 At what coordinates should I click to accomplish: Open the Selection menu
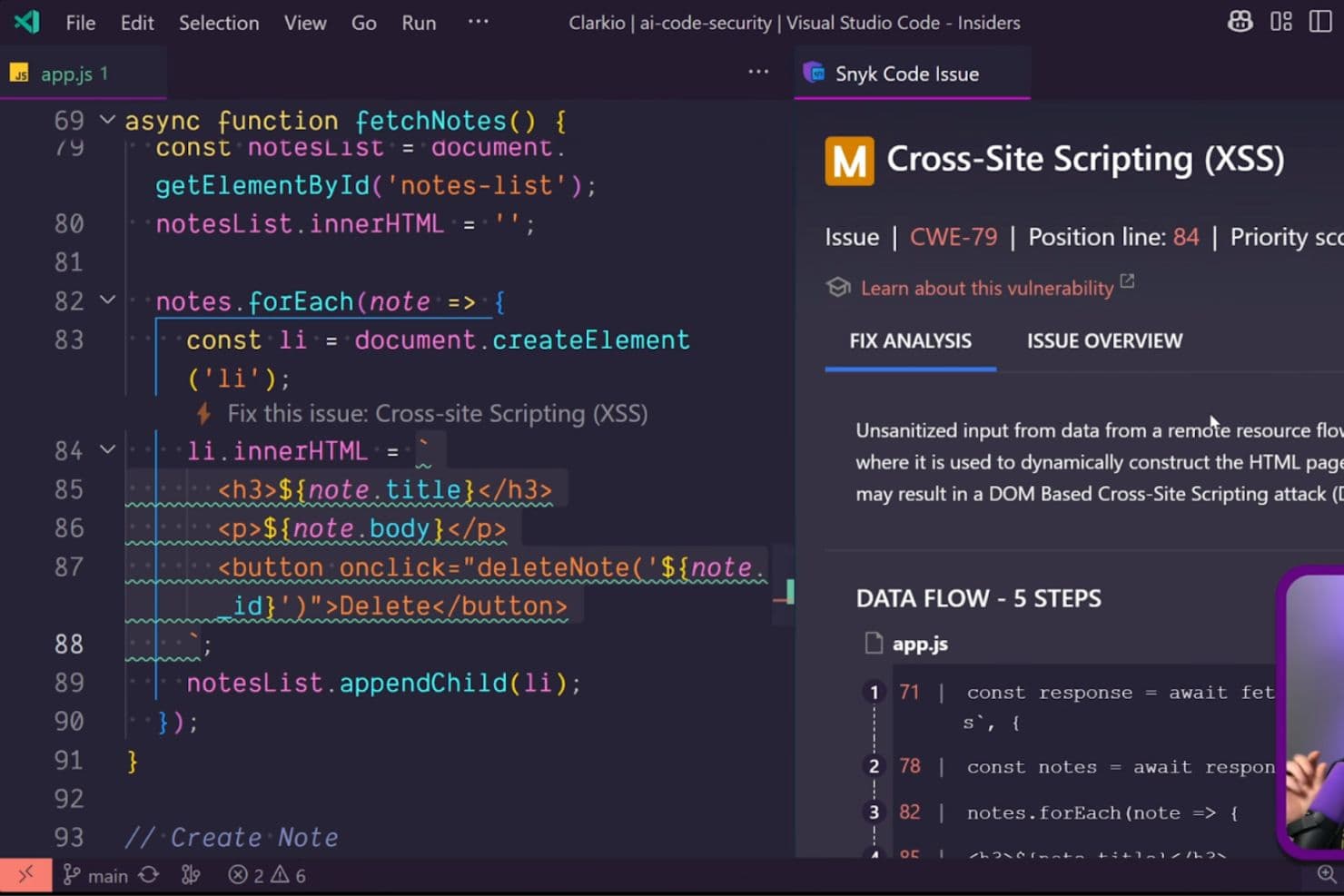pyautogui.click(x=219, y=23)
